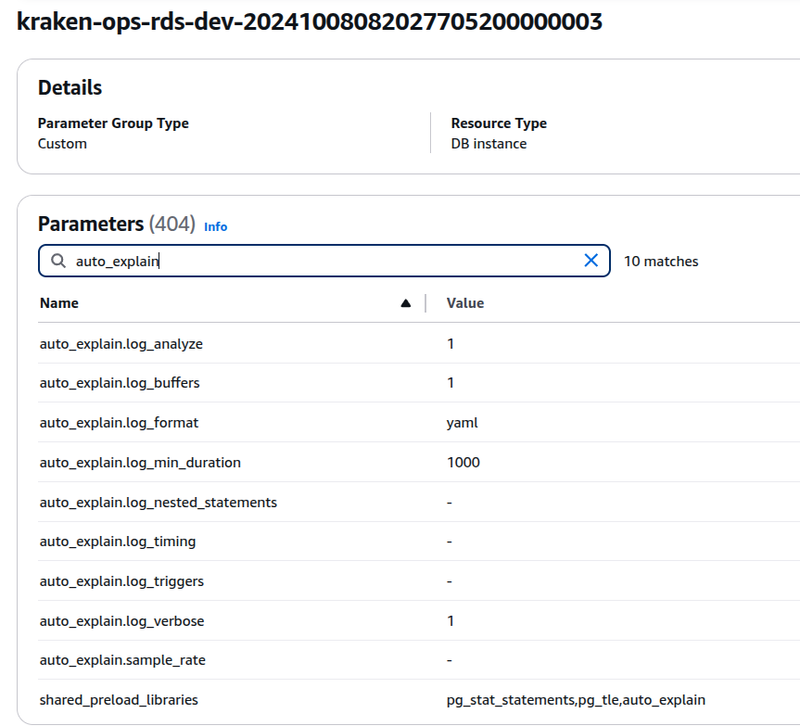Select auto_explain.log_min_duration parameter
This screenshot has height=728, width=800.
coord(140,462)
